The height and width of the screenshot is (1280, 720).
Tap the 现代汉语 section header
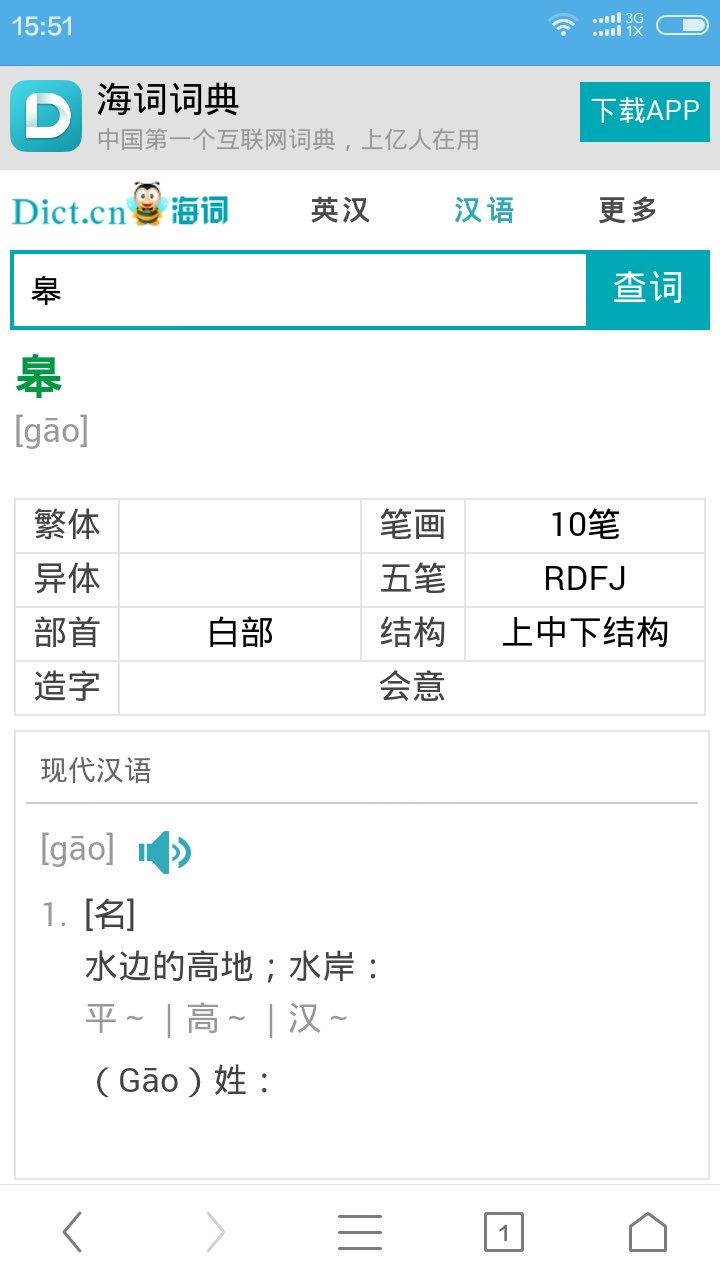pos(96,770)
